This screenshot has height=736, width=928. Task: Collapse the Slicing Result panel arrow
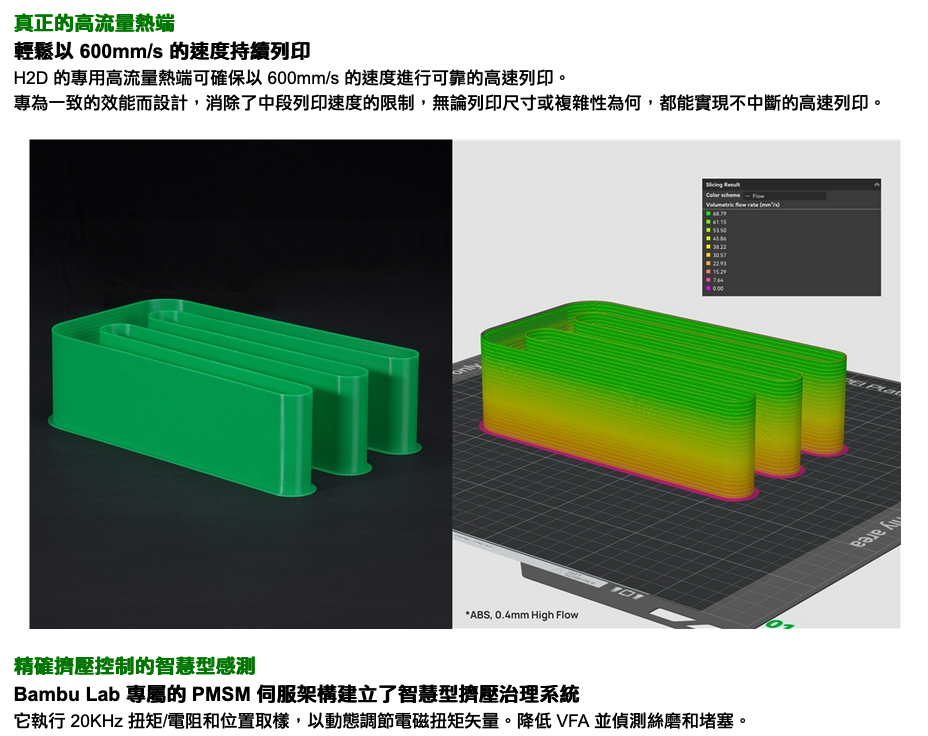click(x=877, y=185)
